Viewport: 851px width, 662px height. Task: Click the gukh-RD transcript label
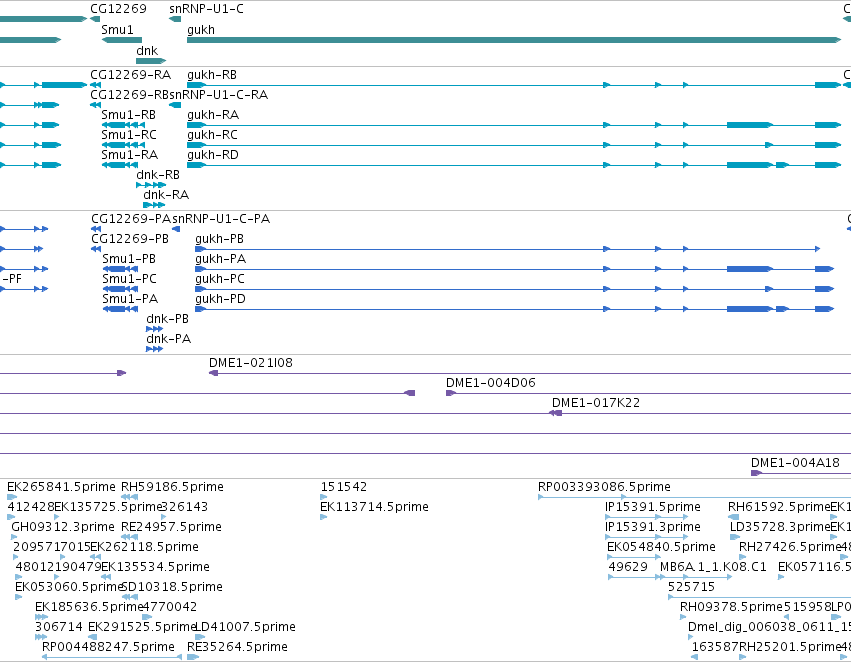[x=213, y=155]
